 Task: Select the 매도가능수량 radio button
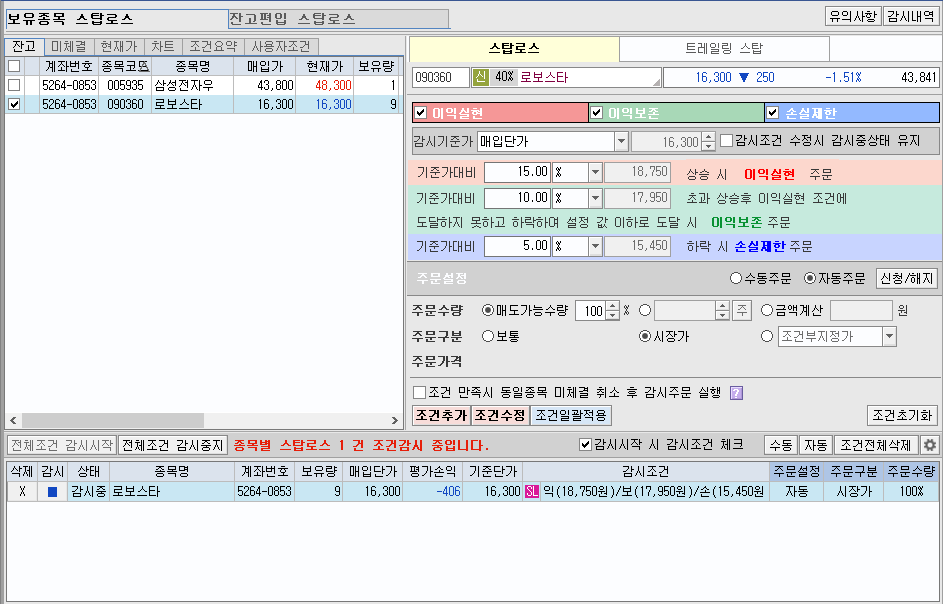click(488, 310)
